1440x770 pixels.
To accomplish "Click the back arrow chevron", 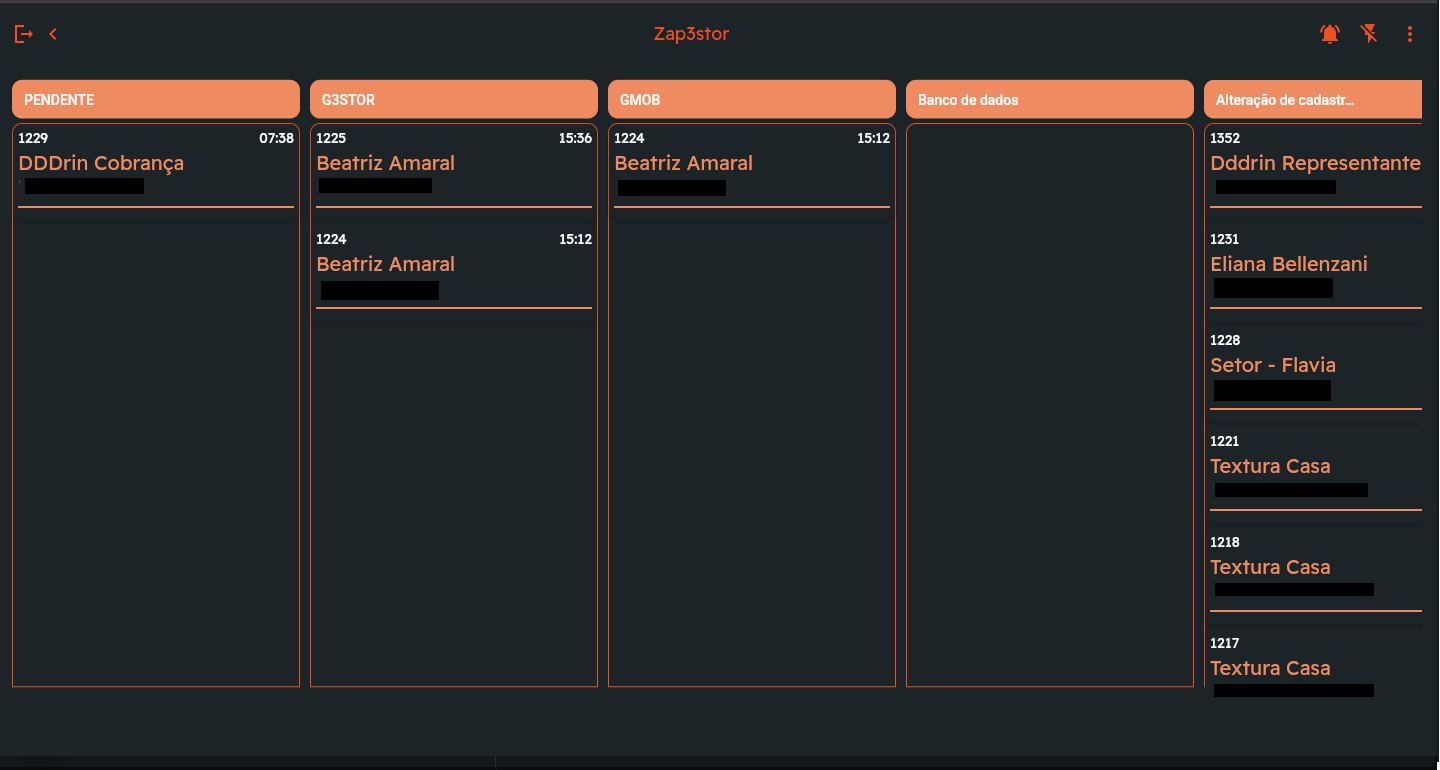I will tap(53, 35).
